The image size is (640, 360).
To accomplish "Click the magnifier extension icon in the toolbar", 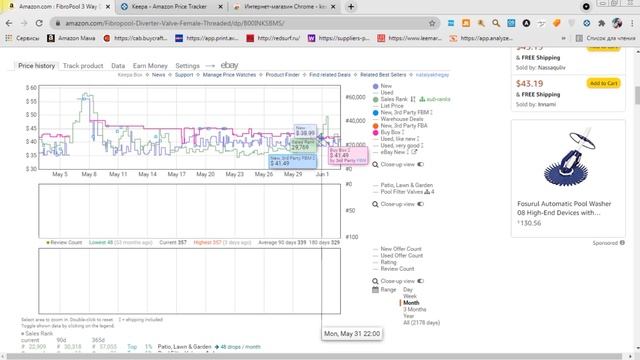I will (x=496, y=23).
